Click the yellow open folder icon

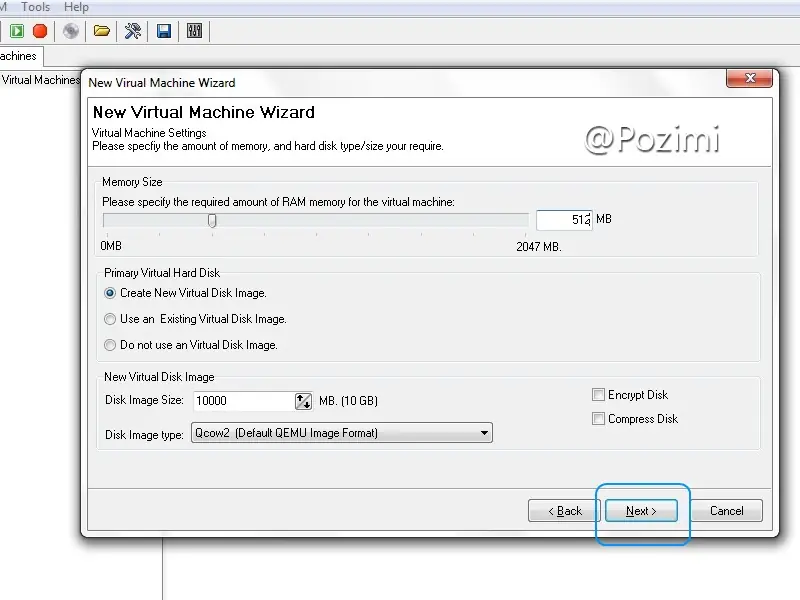[102, 31]
